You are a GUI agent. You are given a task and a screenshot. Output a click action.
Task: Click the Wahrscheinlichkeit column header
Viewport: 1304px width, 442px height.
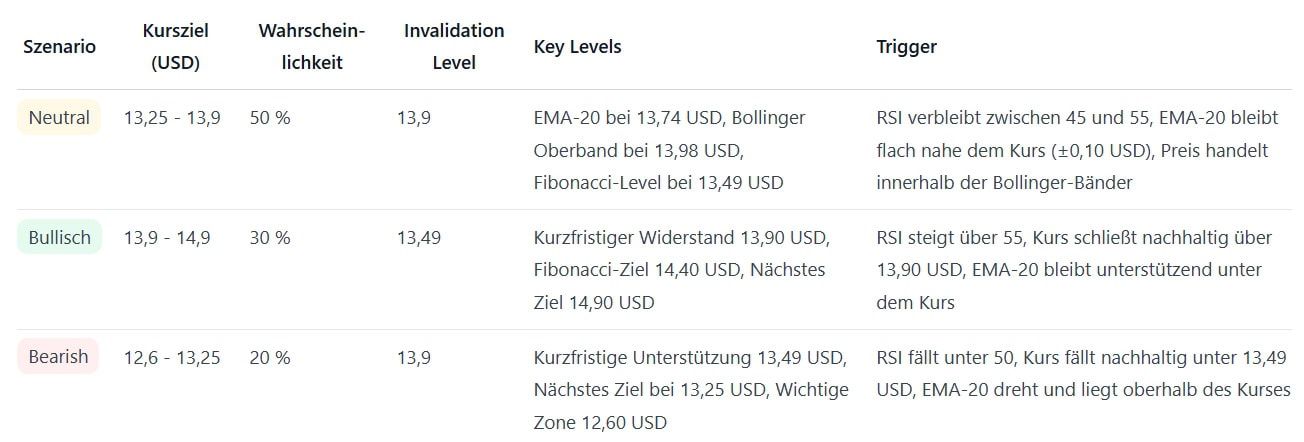coord(311,47)
